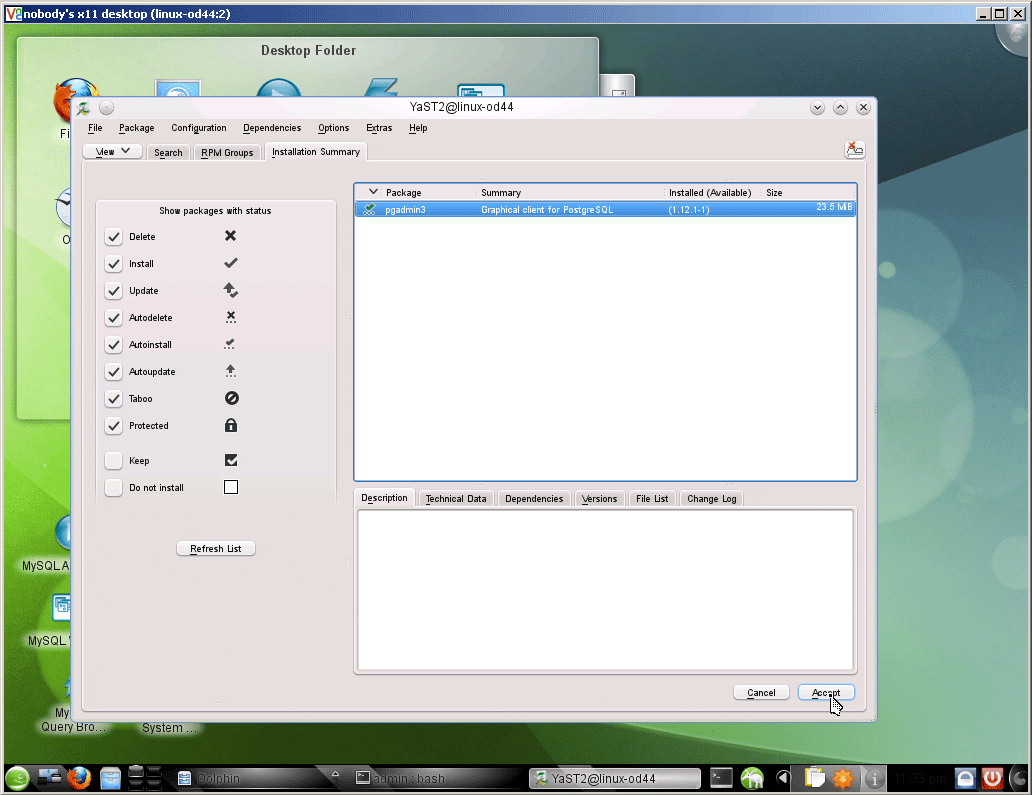This screenshot has height=795, width=1032.
Task: Select the pgadmin3 package name
Action: pyautogui.click(x=405, y=209)
